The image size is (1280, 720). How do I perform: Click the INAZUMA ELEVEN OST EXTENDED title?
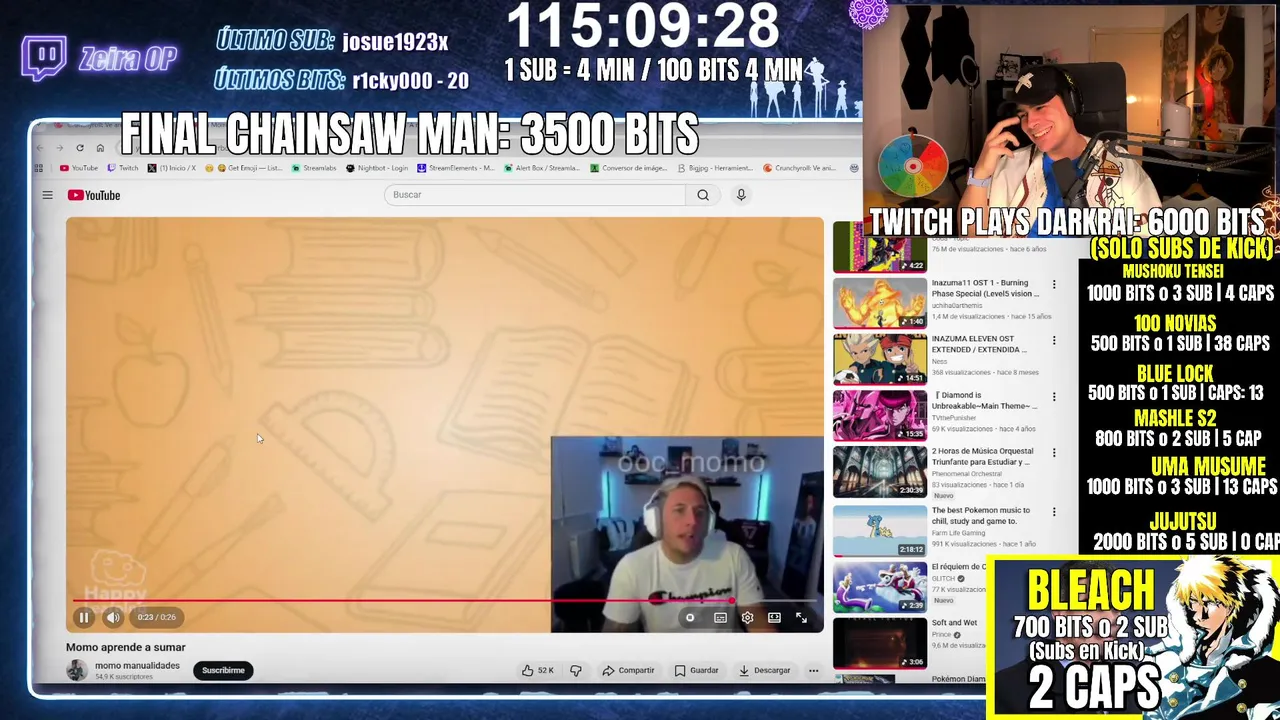point(979,344)
